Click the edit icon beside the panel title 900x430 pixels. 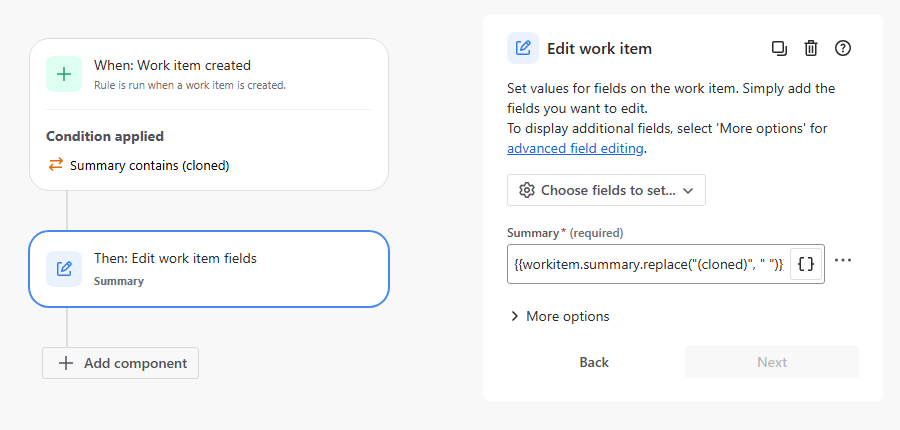523,48
